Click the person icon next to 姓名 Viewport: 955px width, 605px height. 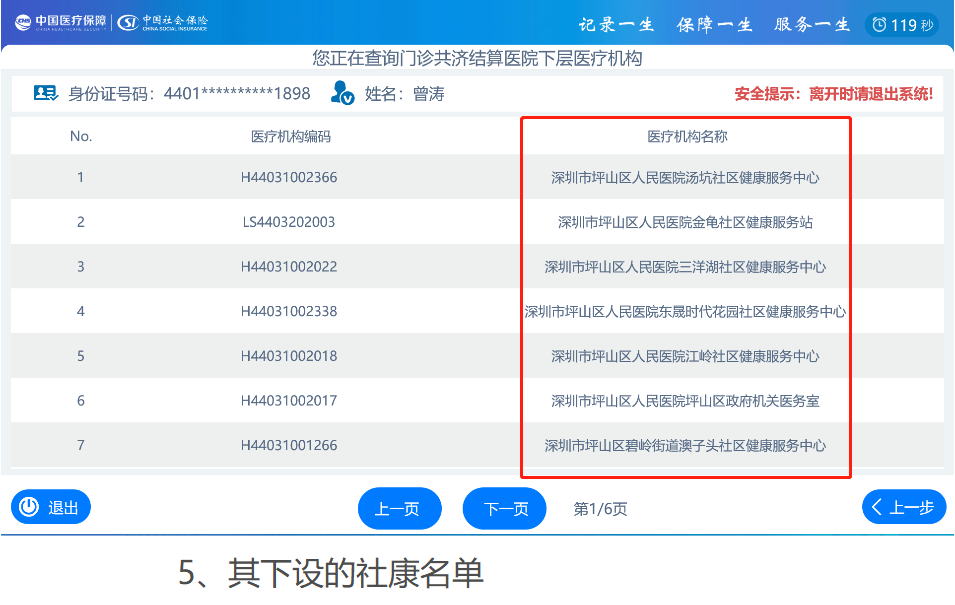pos(337,92)
